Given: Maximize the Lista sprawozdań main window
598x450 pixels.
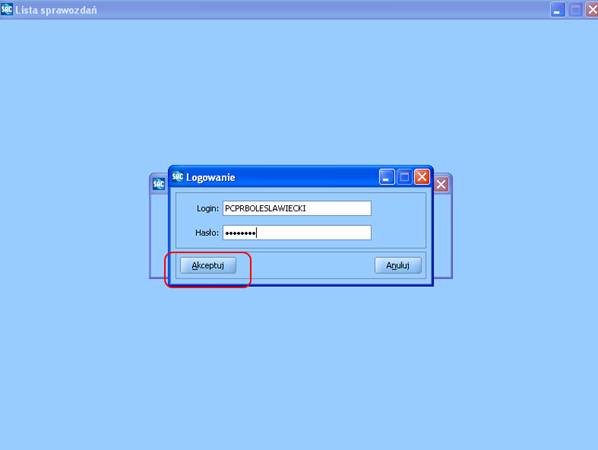Looking at the screenshot, I should (575, 10).
